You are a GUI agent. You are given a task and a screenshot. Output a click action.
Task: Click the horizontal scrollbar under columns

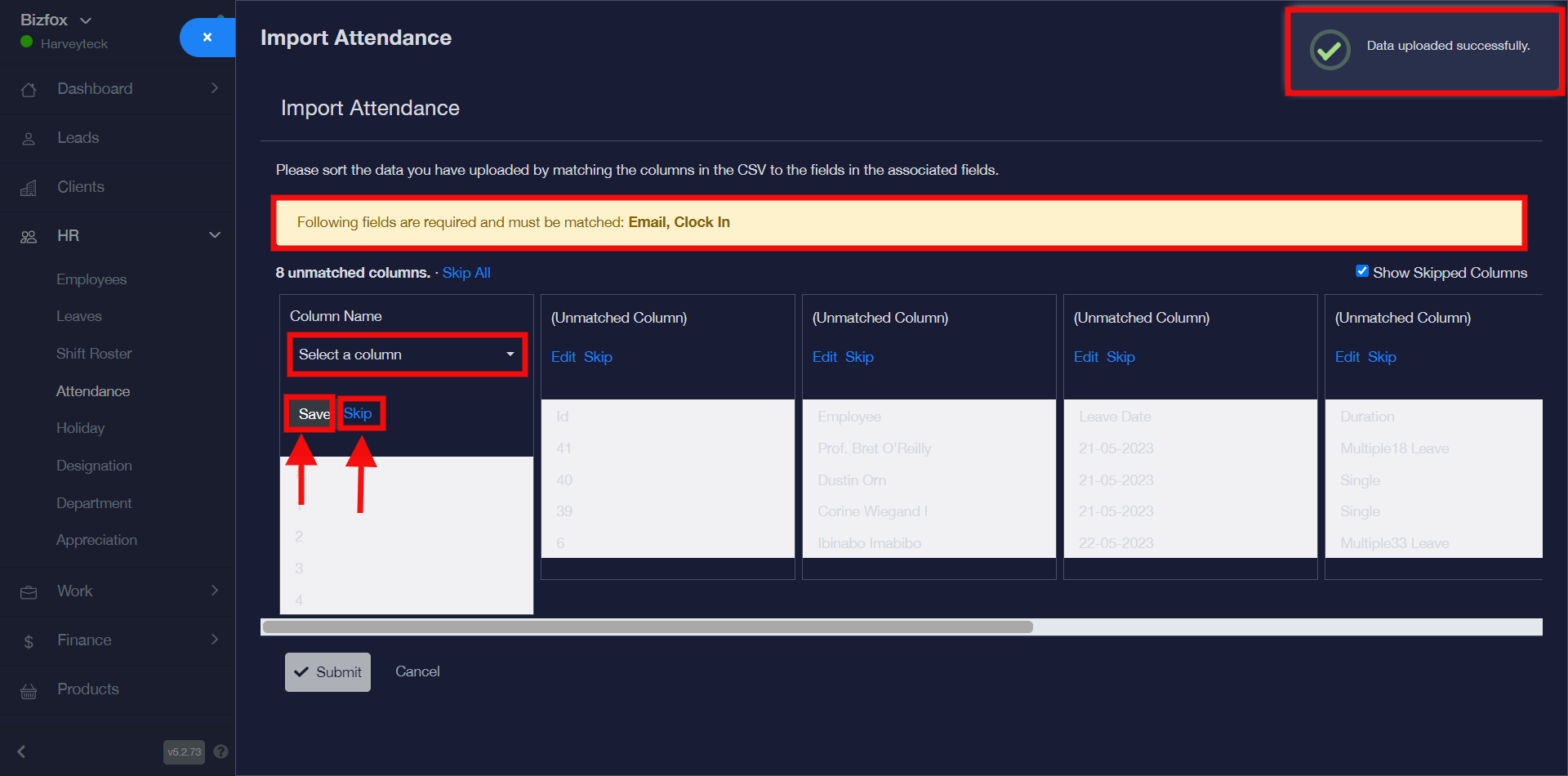pos(648,627)
